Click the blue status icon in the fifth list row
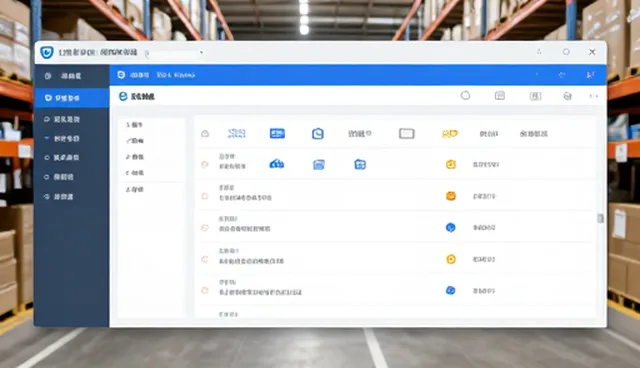 point(451,290)
